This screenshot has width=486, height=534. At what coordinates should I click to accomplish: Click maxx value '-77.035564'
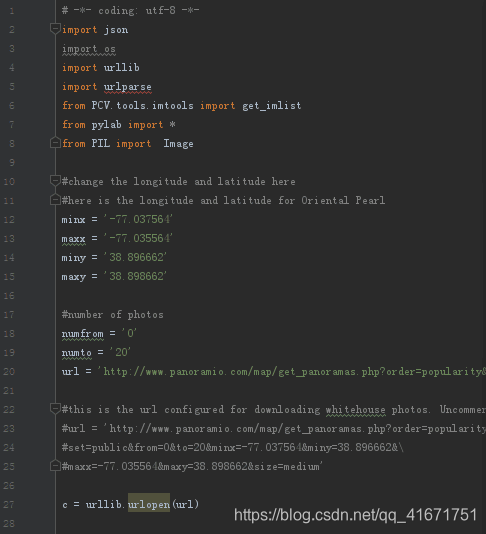[x=138, y=238]
